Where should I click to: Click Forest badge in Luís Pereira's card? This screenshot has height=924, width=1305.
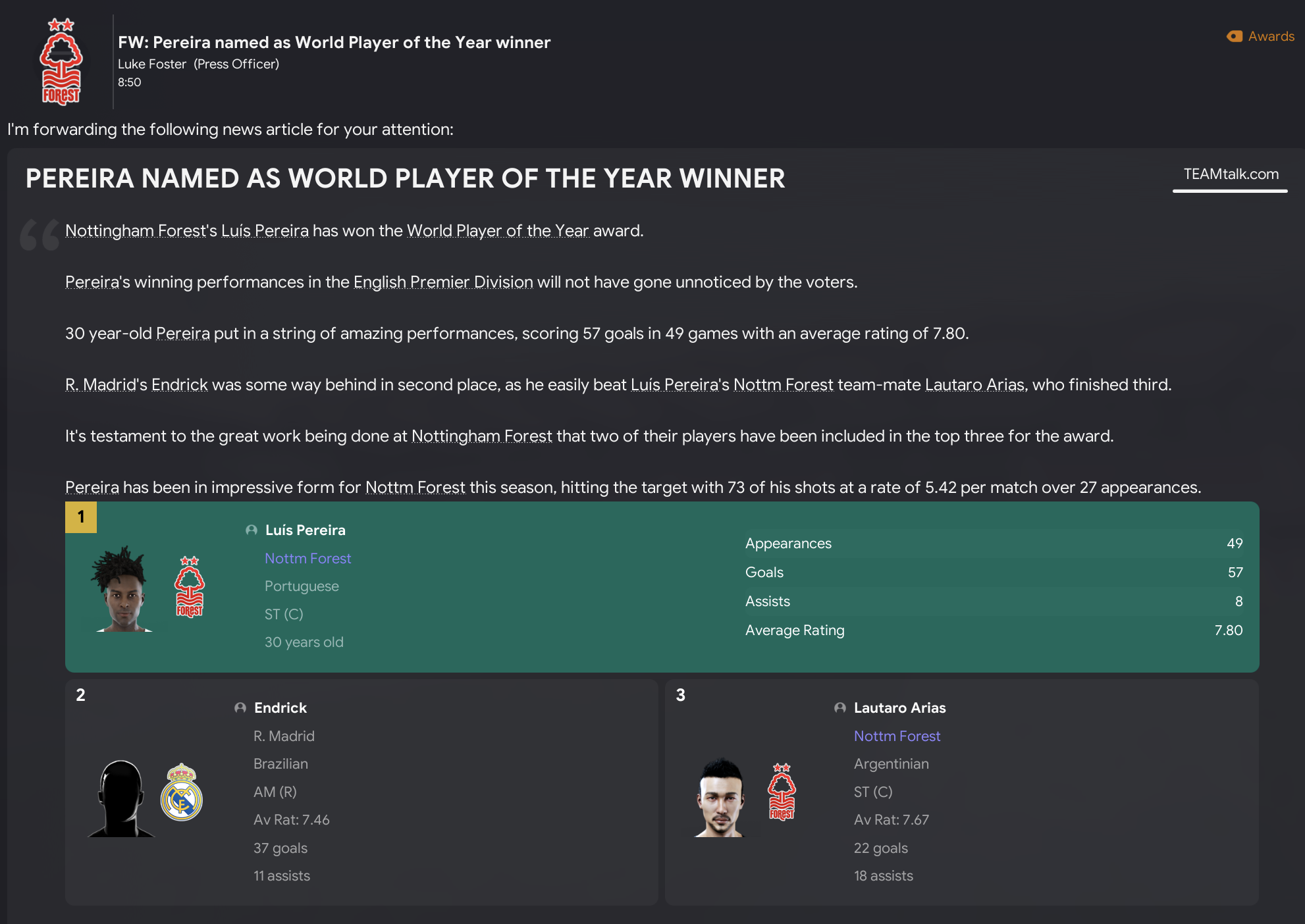(190, 587)
